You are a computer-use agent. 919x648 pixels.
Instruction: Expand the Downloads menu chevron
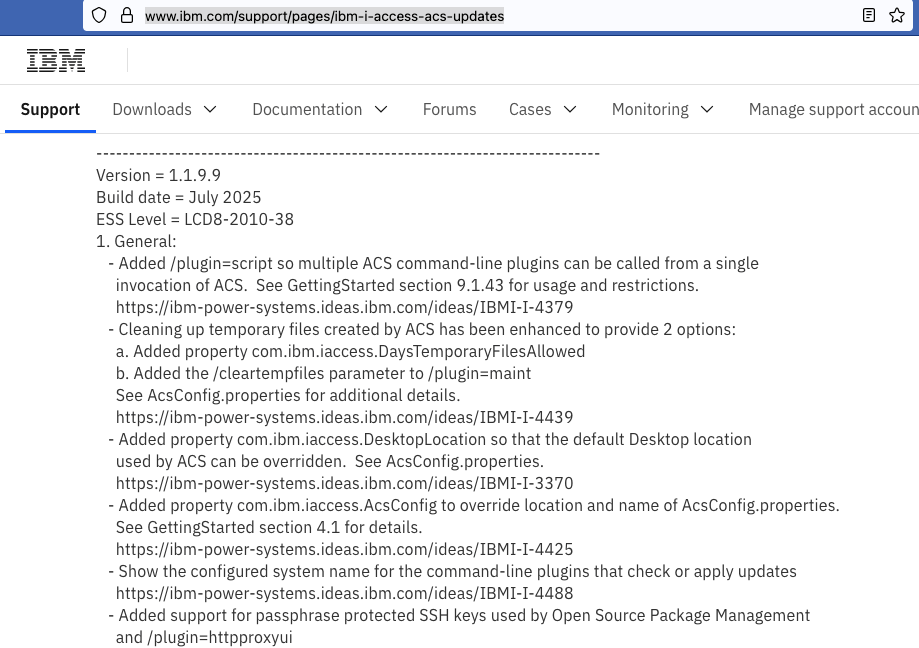coord(210,110)
